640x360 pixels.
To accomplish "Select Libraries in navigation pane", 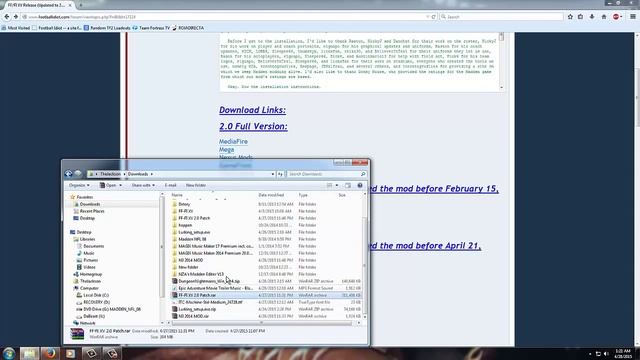I will [x=87, y=239].
